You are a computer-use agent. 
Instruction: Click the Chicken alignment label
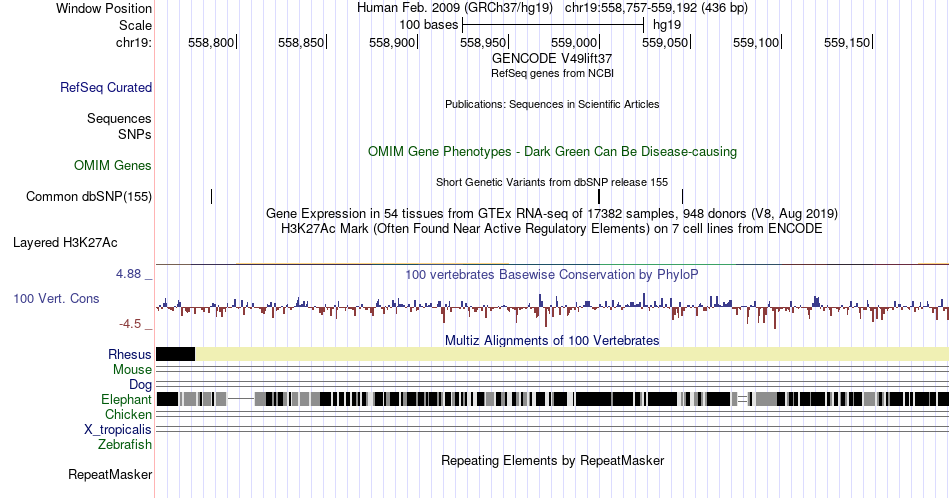[x=128, y=414]
